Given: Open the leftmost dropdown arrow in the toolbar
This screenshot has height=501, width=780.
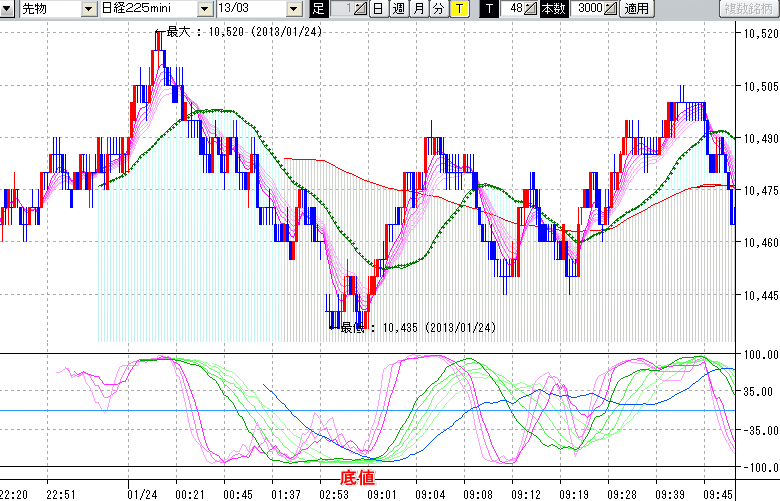Looking at the screenshot, I should tap(8, 9).
